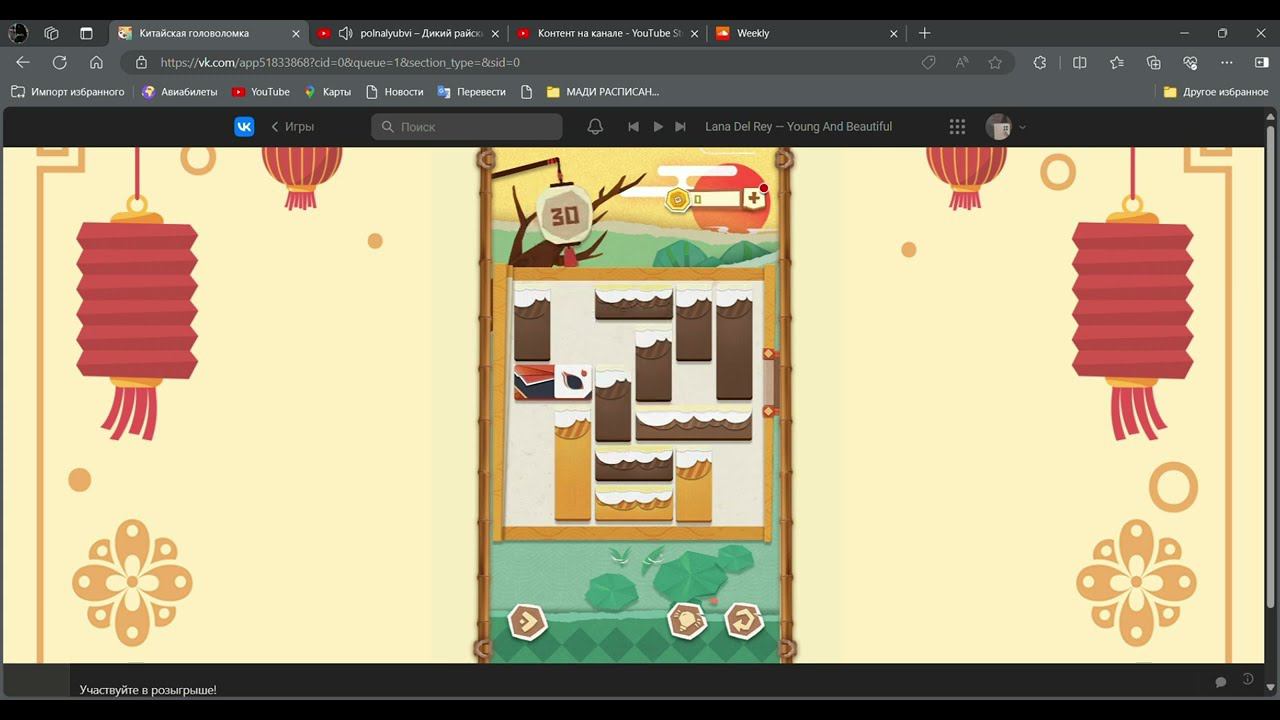Switch to the Weekly tab
Viewport: 1280px width, 720px height.
[753, 33]
